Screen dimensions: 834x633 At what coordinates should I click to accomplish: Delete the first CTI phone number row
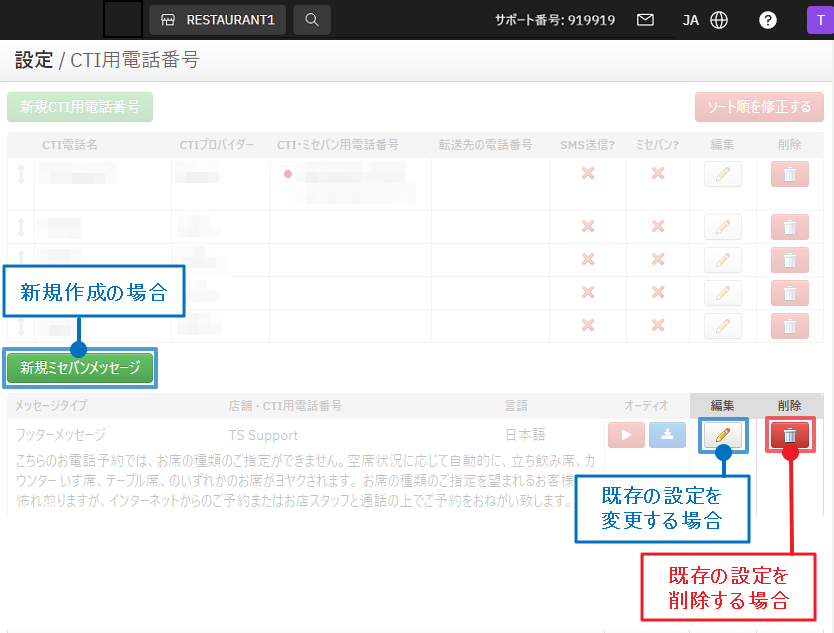(790, 174)
